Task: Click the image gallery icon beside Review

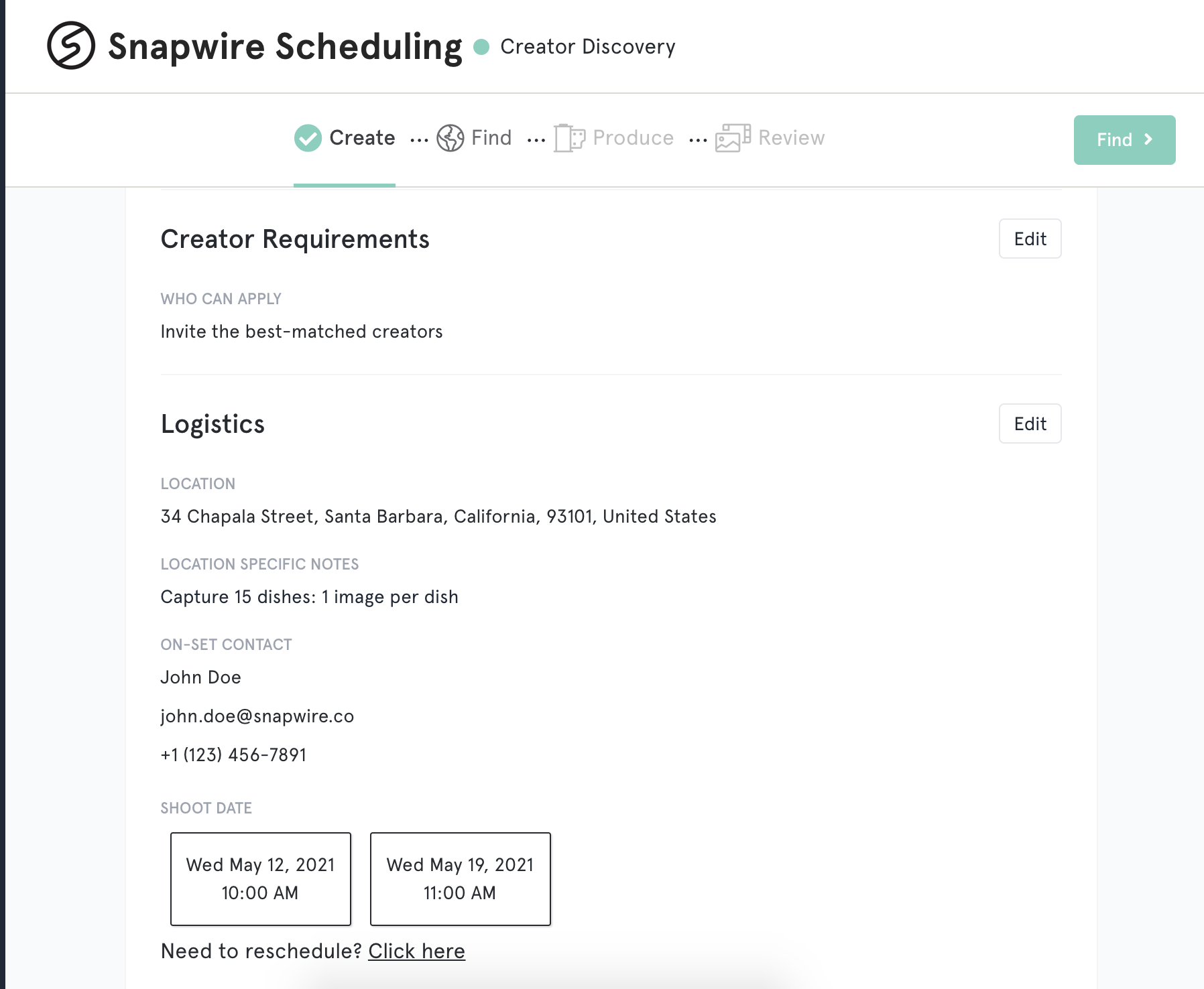Action: (733, 138)
